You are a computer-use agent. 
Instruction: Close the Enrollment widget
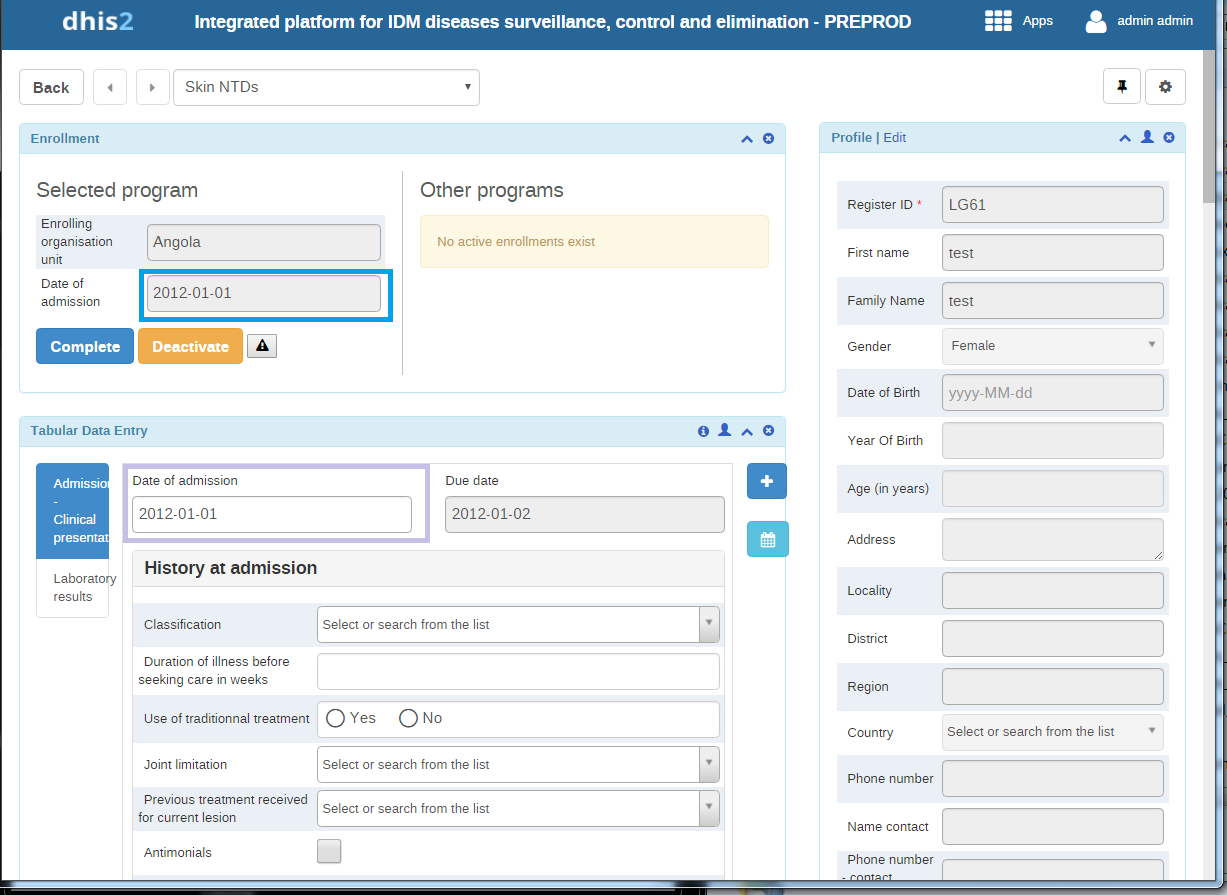768,139
